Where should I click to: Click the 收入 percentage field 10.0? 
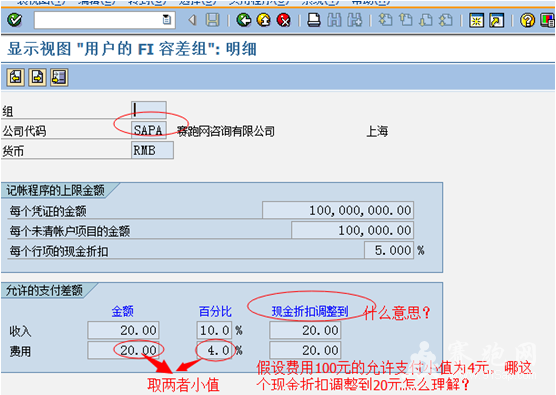point(215,330)
